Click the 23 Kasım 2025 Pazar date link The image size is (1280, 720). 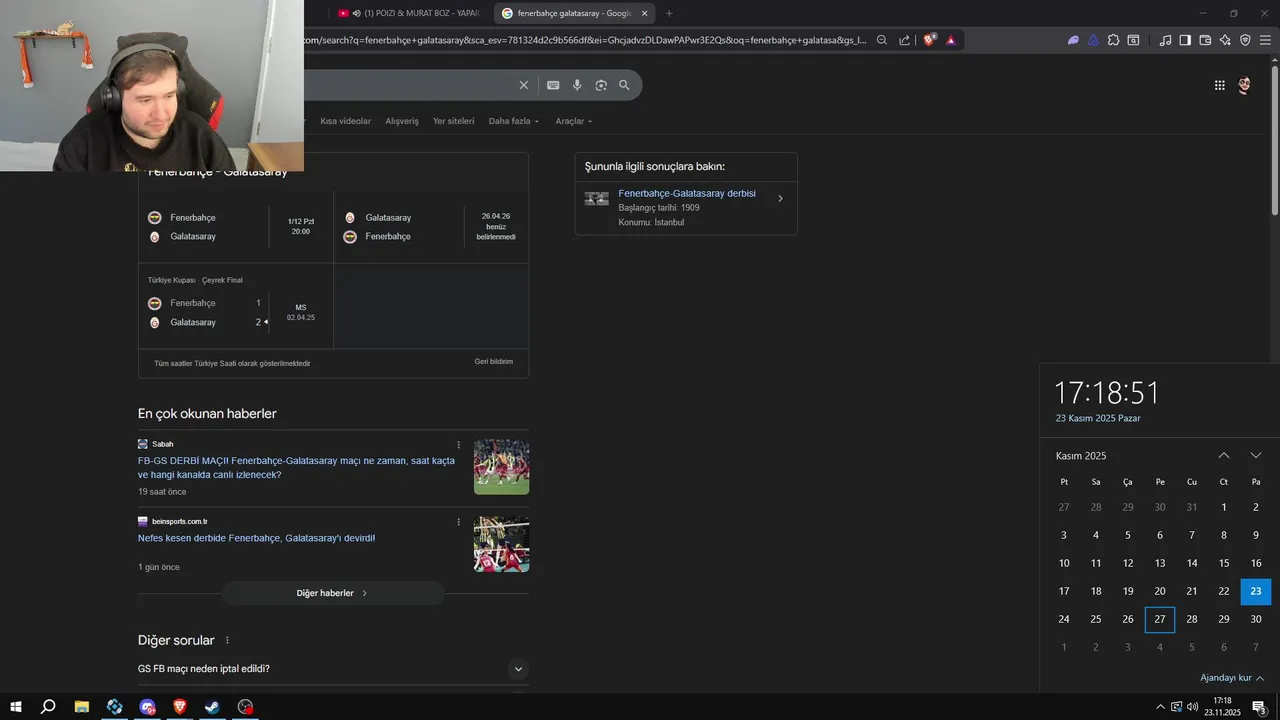click(1098, 418)
